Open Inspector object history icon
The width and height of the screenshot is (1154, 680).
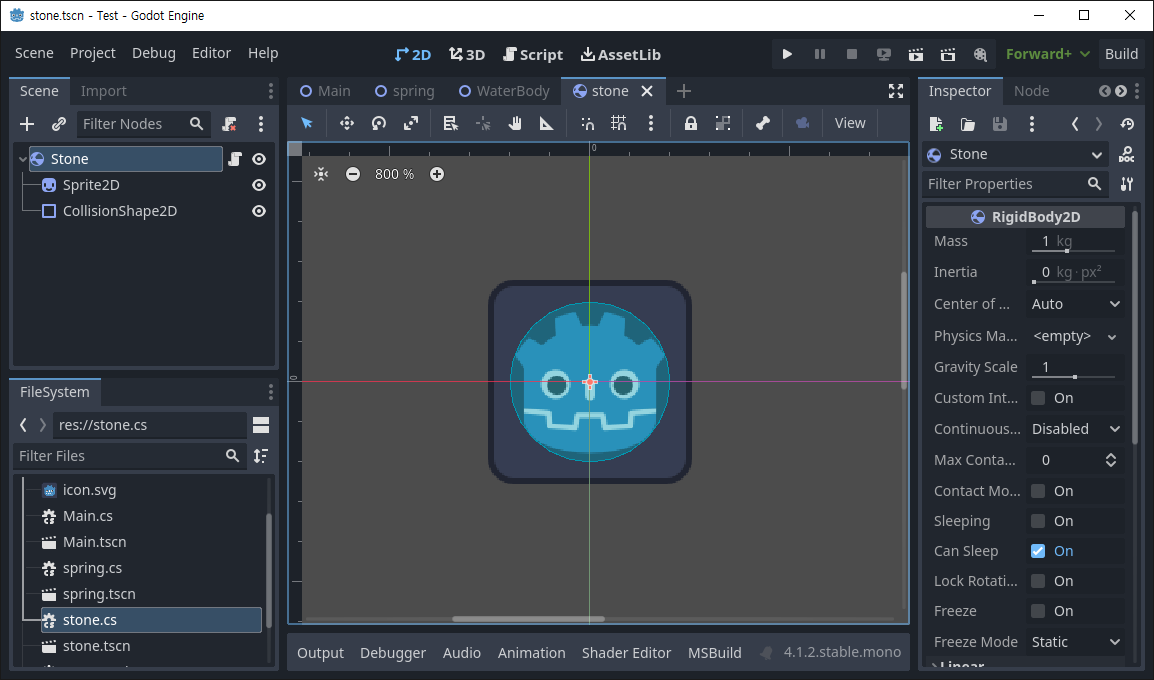coord(1127,124)
